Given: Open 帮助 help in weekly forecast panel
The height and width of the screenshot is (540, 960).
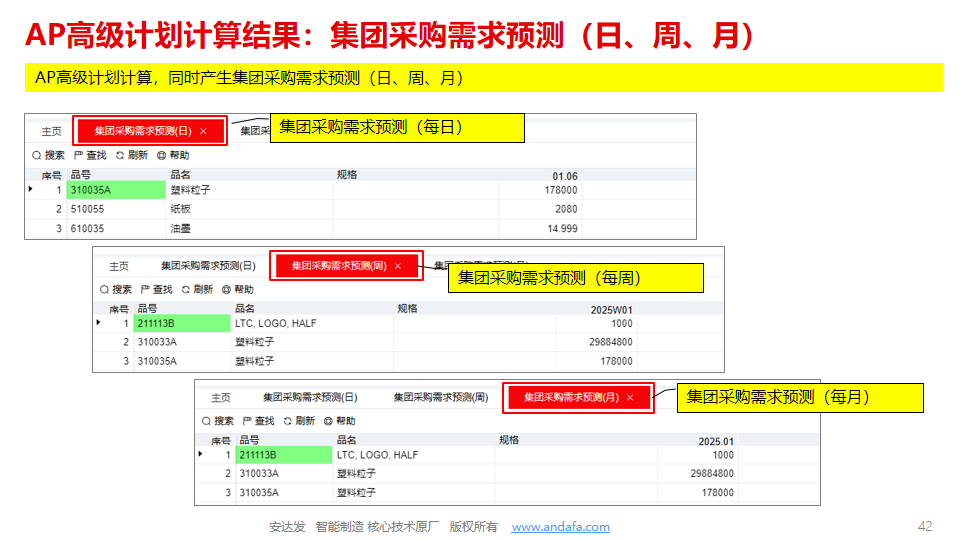Looking at the screenshot, I should pos(228,290).
